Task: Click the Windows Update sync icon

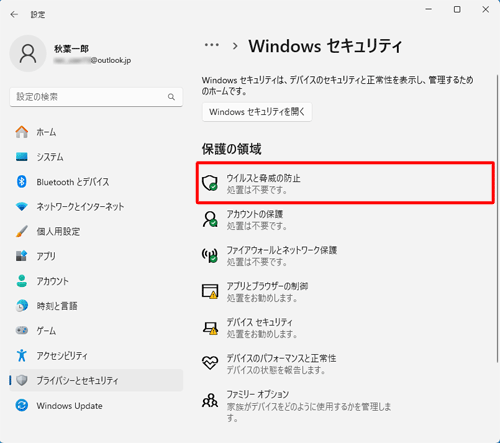Action: click(x=22, y=405)
